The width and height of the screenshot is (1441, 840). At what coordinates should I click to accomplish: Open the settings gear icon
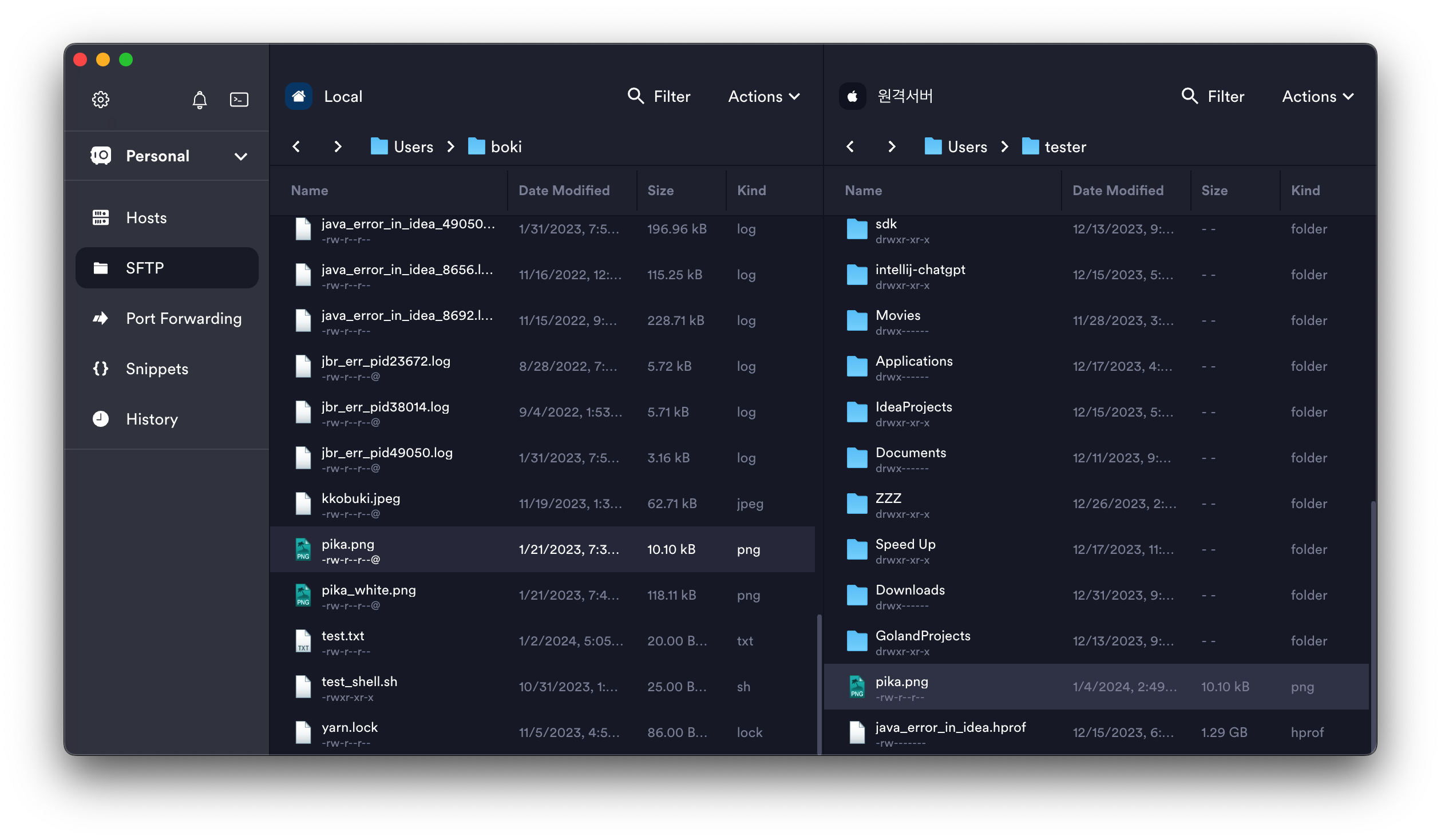point(101,99)
